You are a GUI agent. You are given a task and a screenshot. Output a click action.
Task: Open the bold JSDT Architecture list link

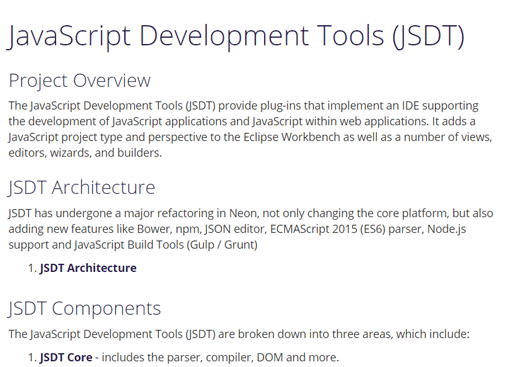click(88, 268)
